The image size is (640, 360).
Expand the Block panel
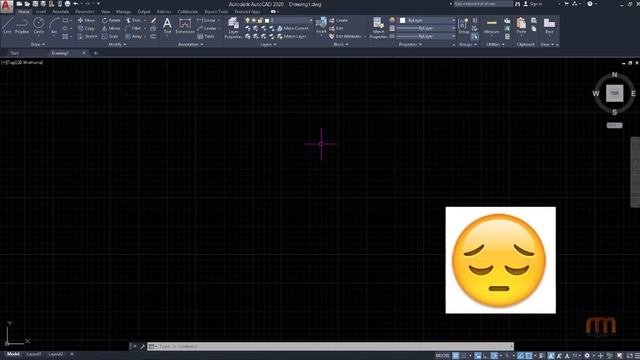point(341,44)
